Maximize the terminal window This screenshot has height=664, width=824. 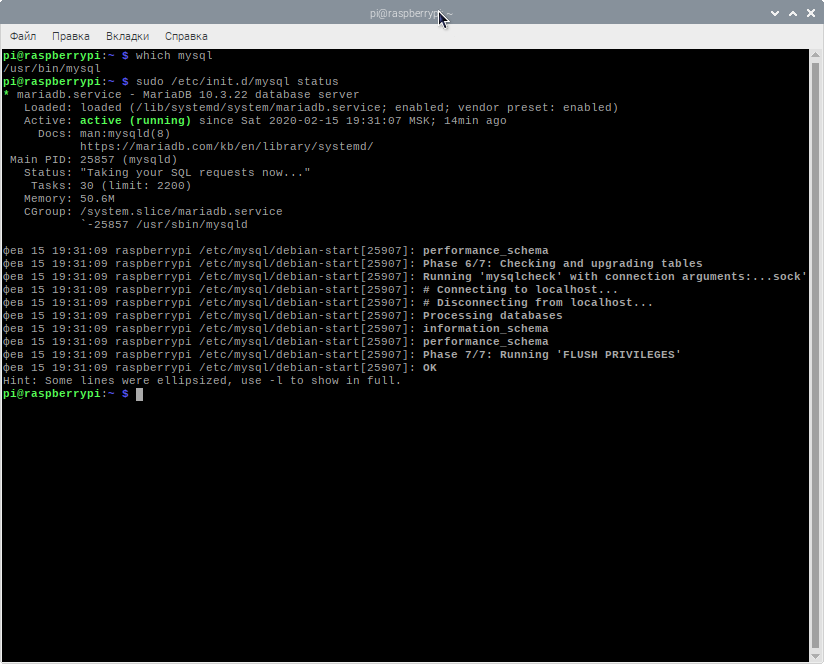(x=793, y=13)
